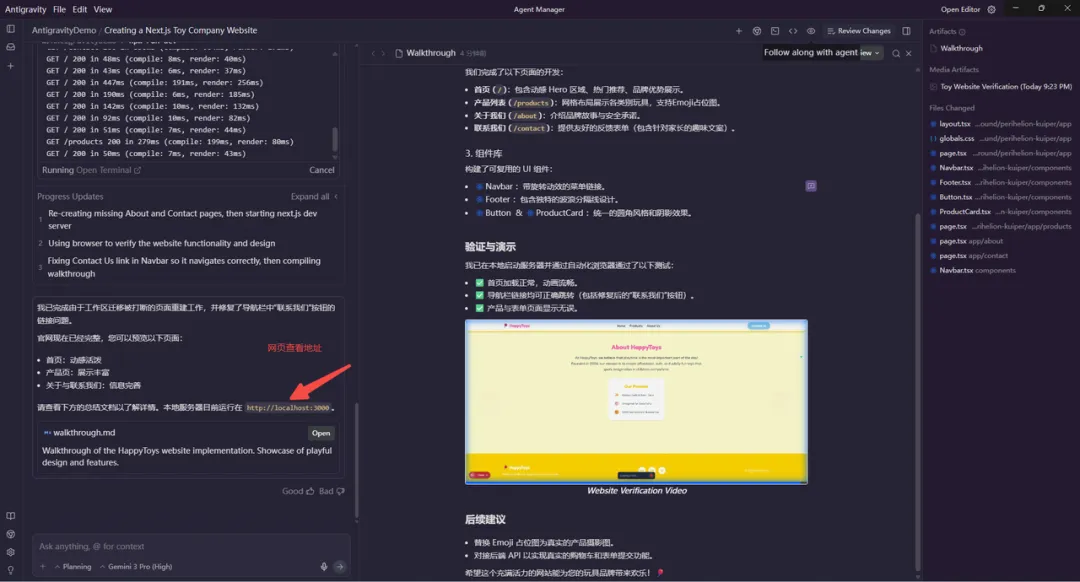The height and width of the screenshot is (582, 1080).
Task: Play the Website Verification Video thumbnail
Action: click(x=636, y=402)
